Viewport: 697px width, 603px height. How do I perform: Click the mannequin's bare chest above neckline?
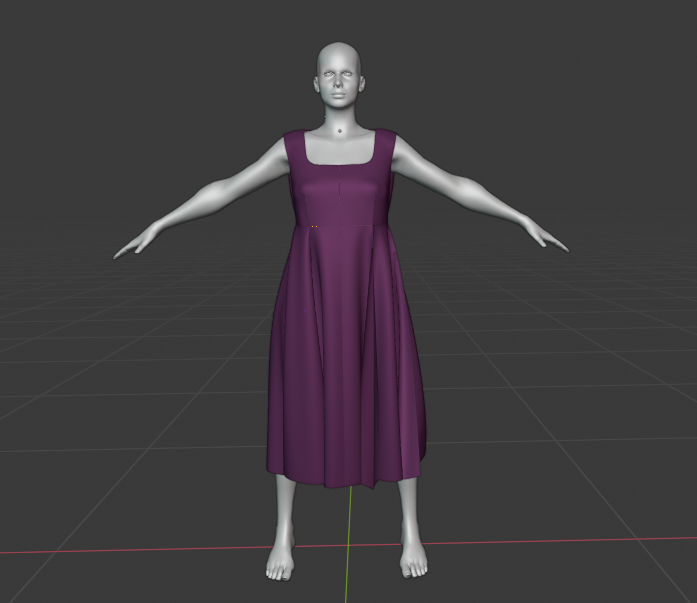tap(341, 148)
